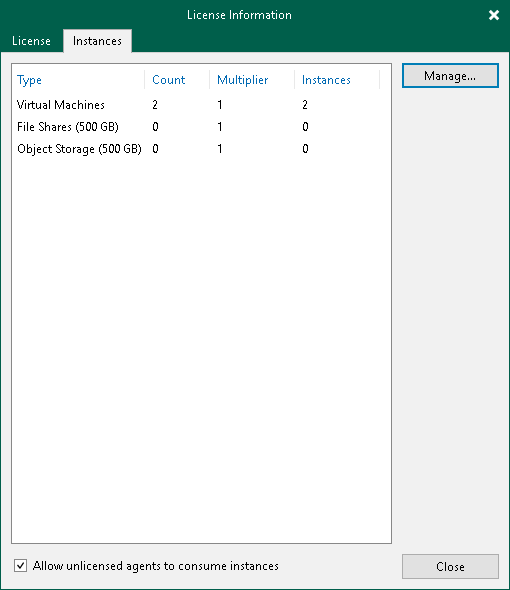The image size is (510, 590).
Task: Open the Manage... button
Action: [x=450, y=76]
